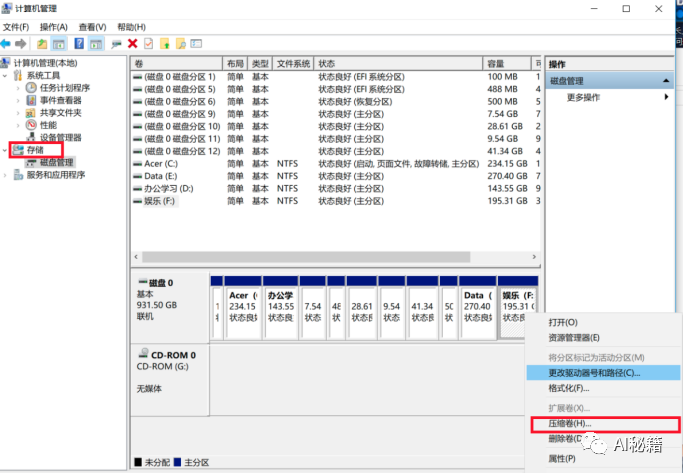
Task: Click the clock icon beside 任务计划程序
Action: (x=31, y=88)
